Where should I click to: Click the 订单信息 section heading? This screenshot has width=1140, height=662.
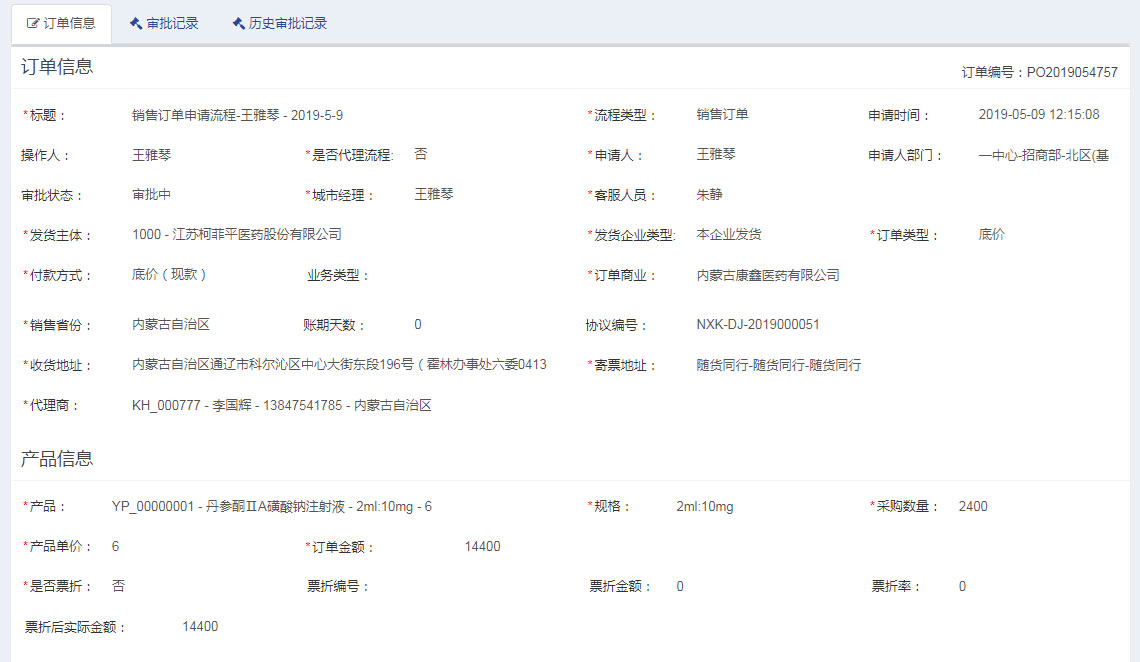[x=57, y=67]
